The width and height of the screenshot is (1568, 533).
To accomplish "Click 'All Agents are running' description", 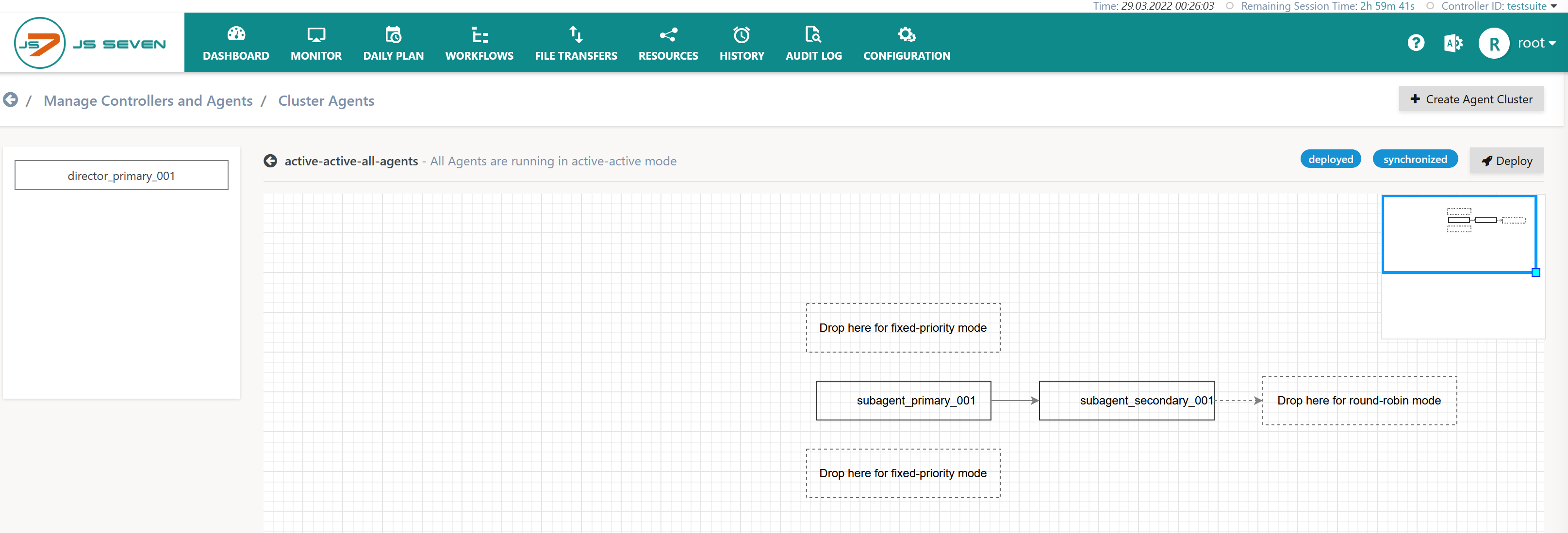I will pos(553,161).
